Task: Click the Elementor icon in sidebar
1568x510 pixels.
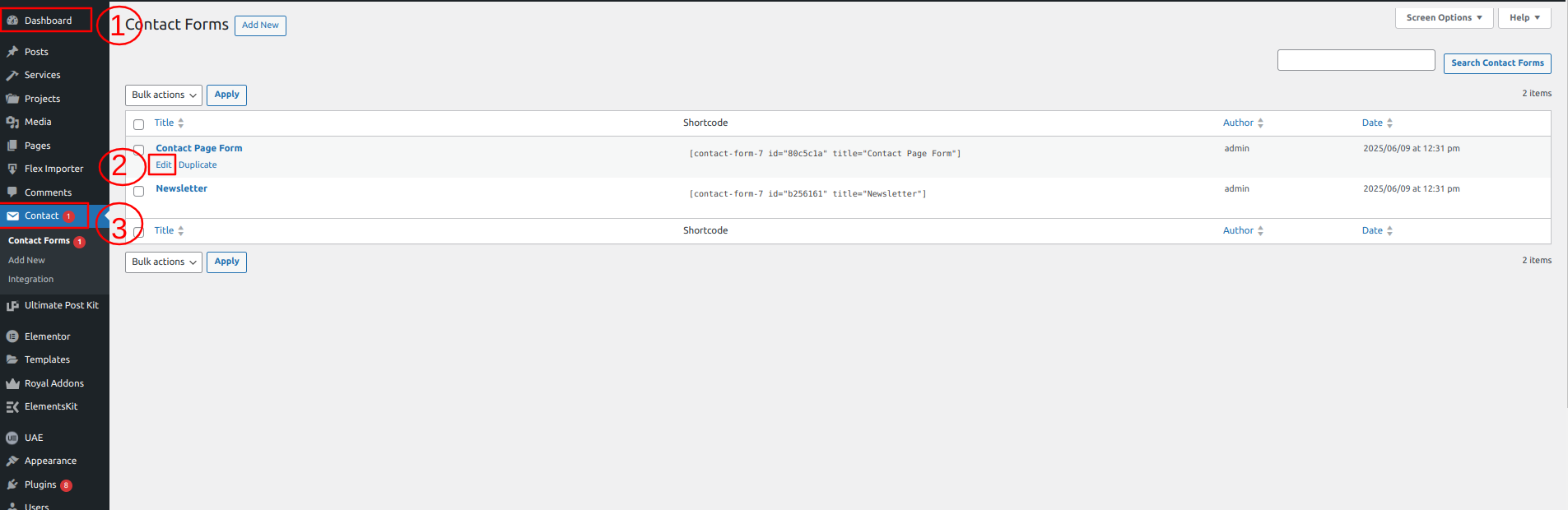Action: click(x=12, y=336)
